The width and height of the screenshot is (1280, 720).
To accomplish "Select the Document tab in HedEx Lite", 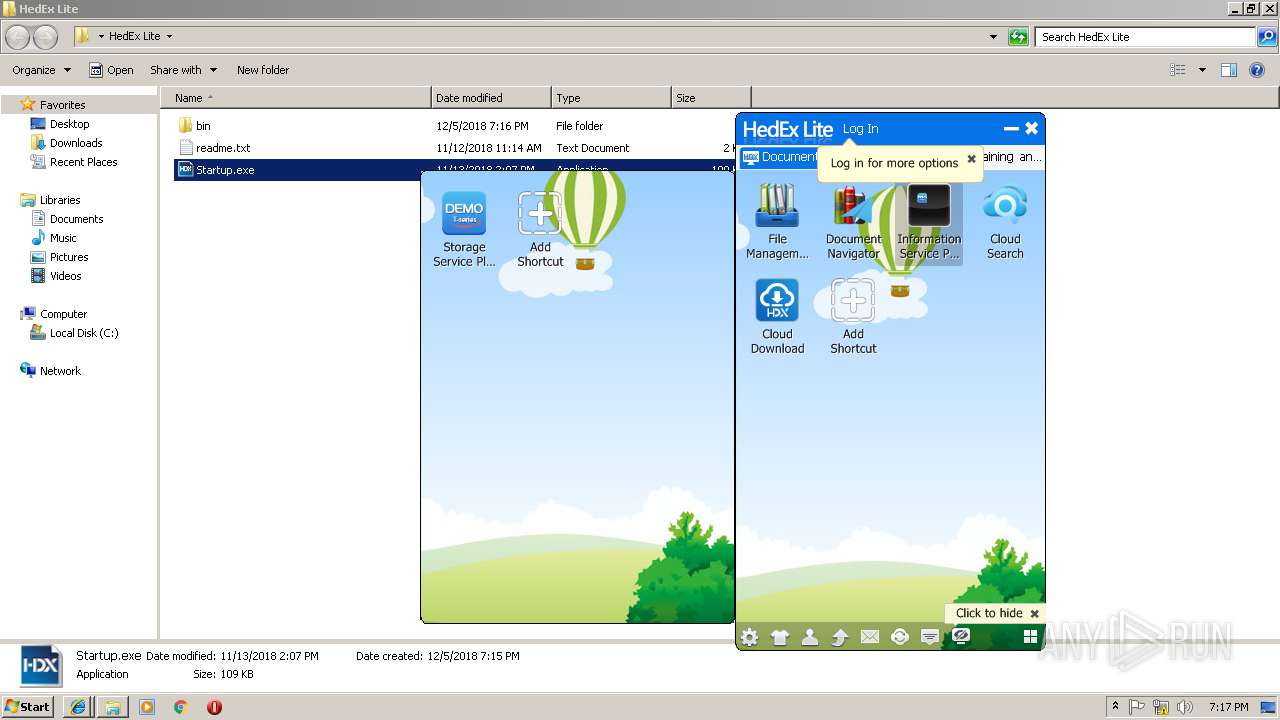I will click(780, 157).
